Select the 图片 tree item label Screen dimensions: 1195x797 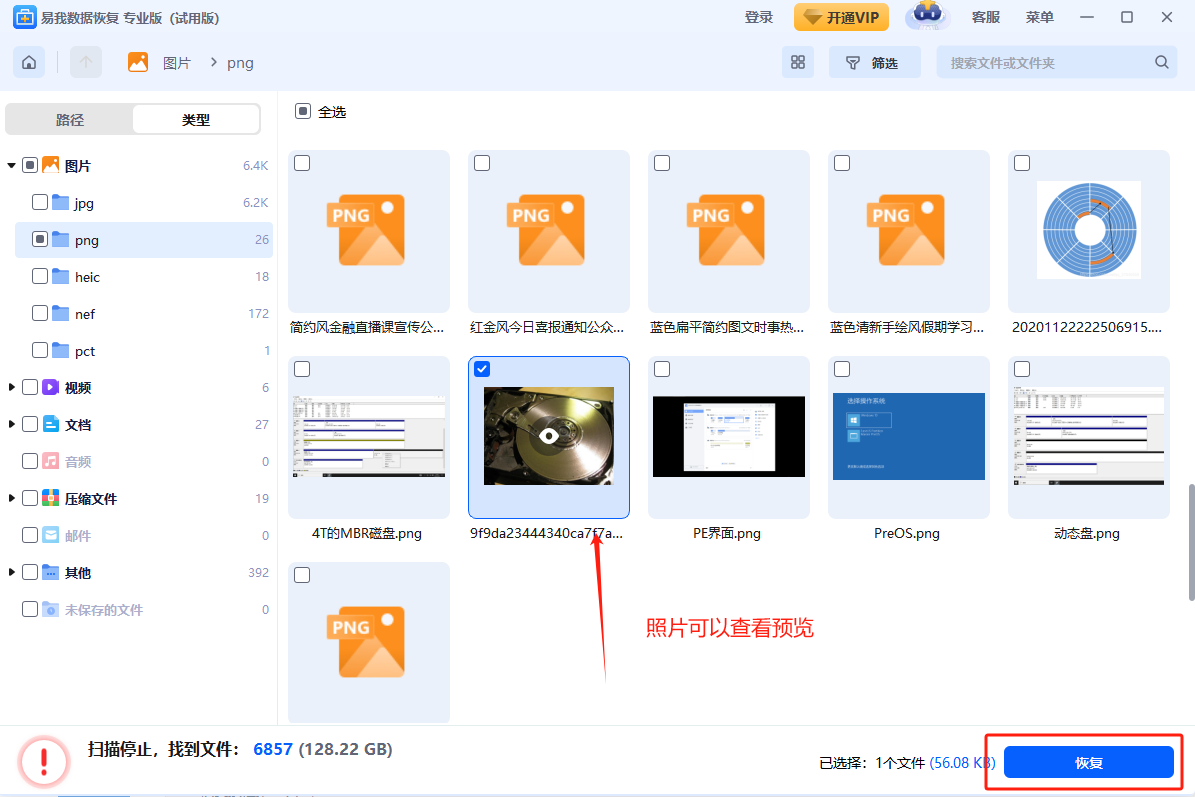[x=78, y=165]
